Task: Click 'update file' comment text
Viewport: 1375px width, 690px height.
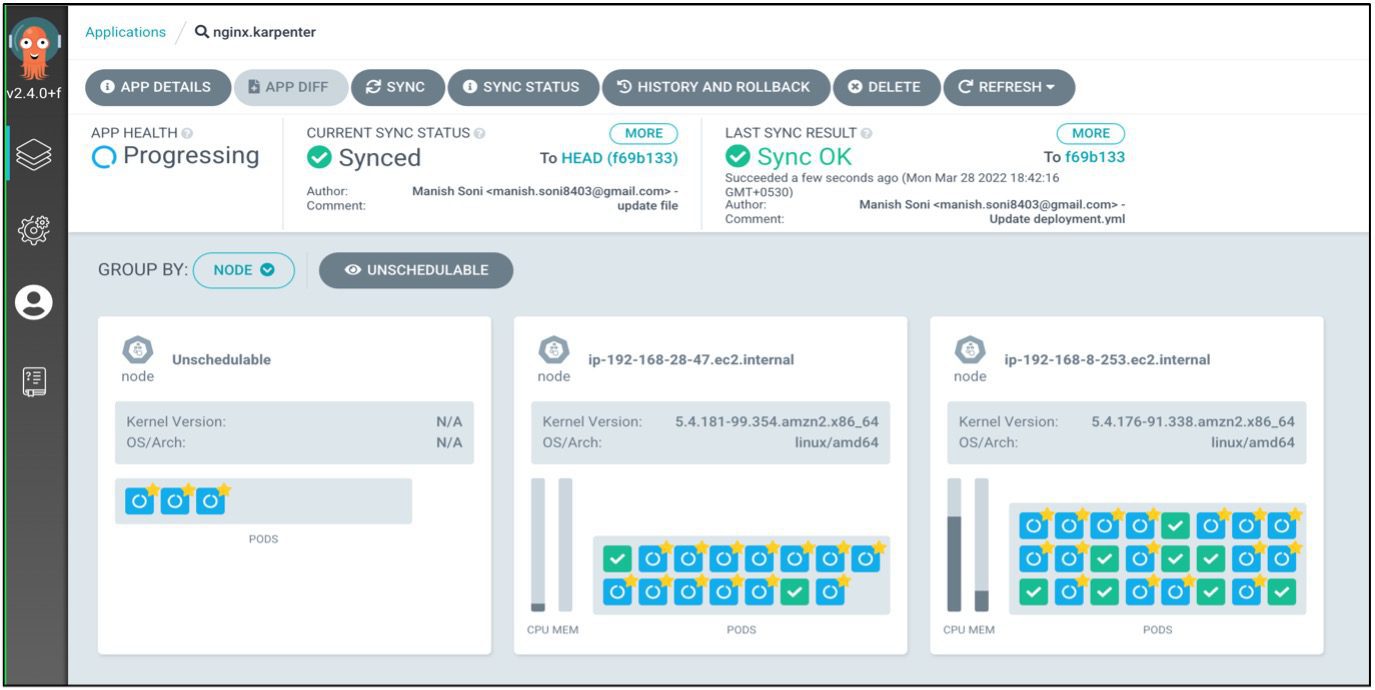Action: pos(648,206)
